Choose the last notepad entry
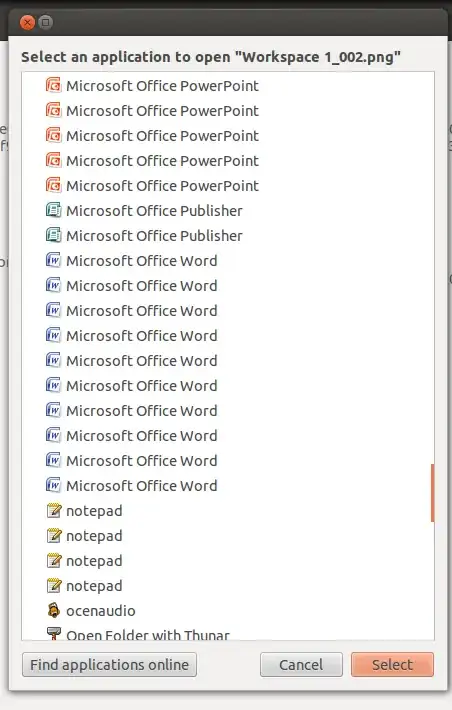Viewport: 452px width, 710px height. tap(228, 585)
